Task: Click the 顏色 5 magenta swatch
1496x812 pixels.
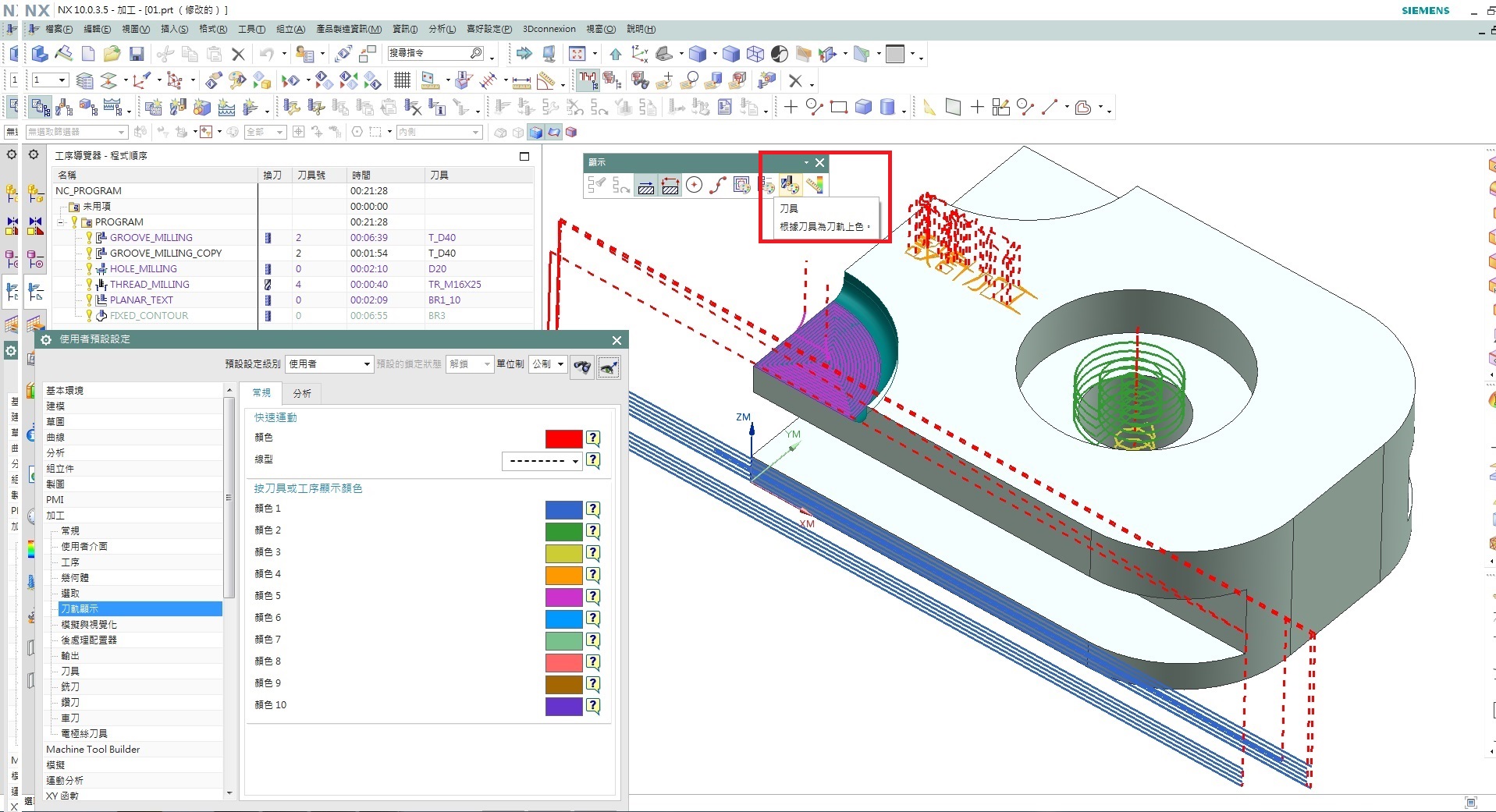Action: 563,597
